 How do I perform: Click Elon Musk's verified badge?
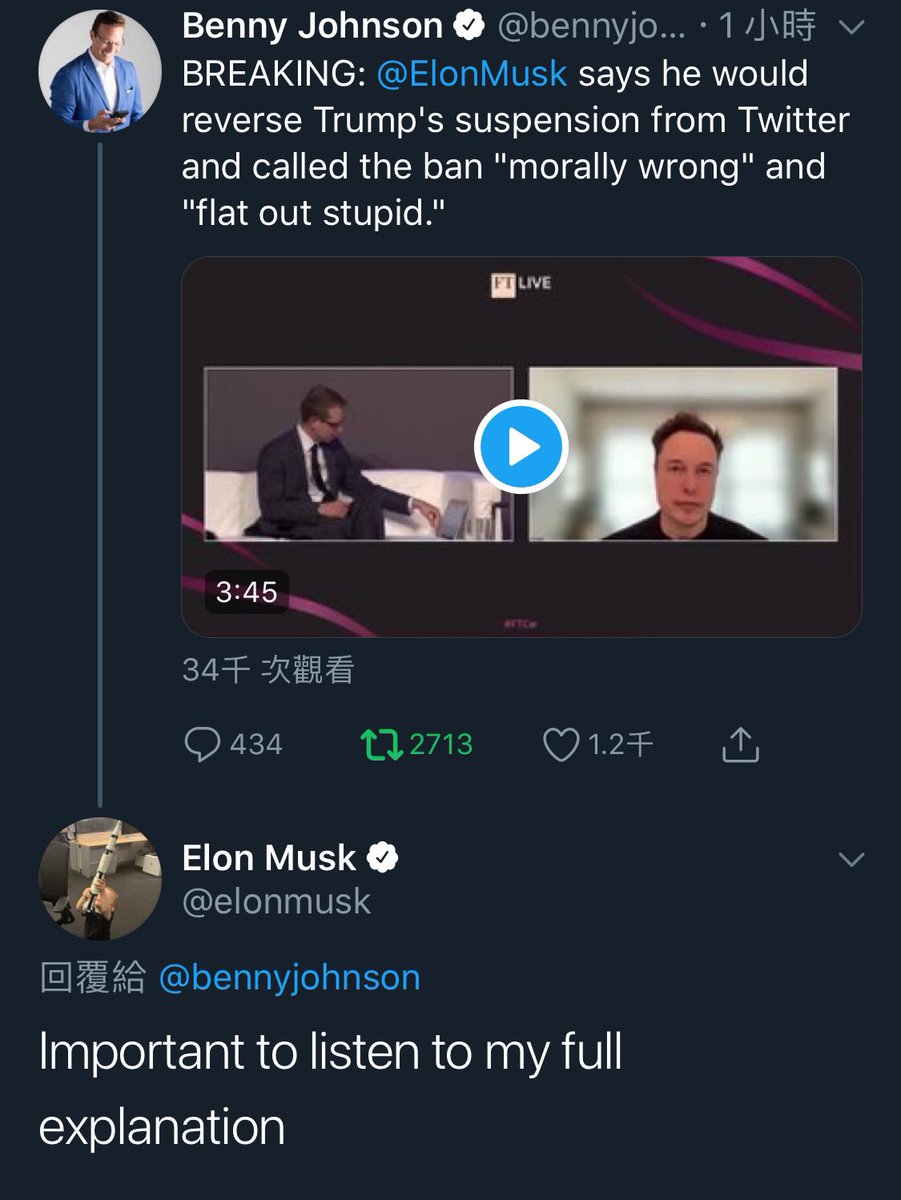(x=384, y=858)
